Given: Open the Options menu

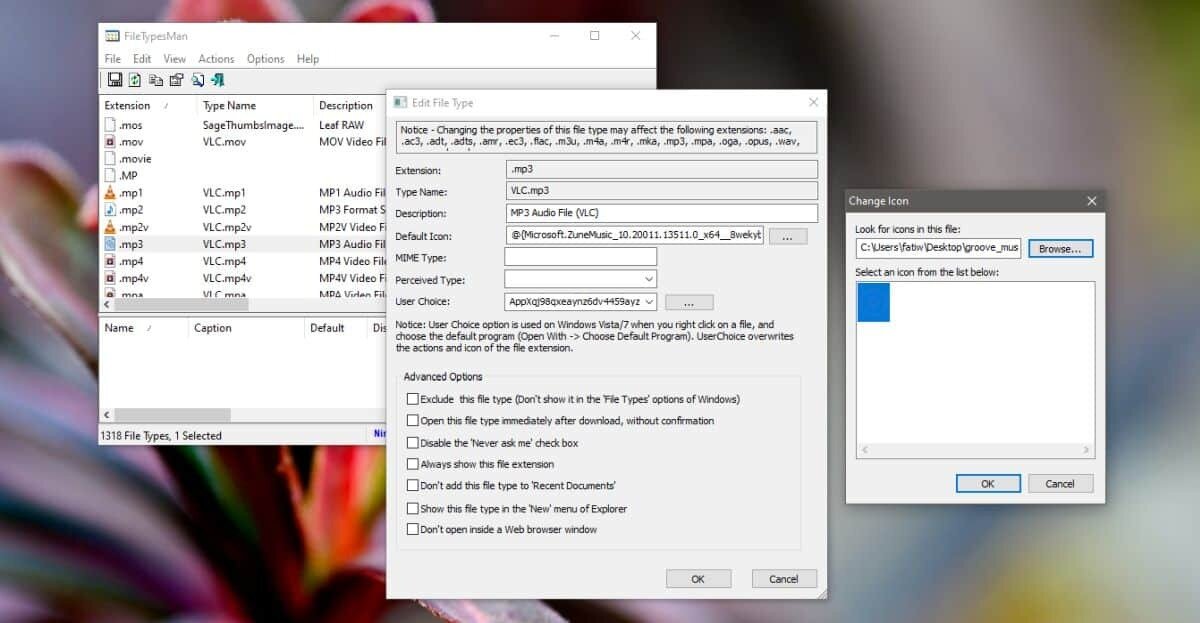Looking at the screenshot, I should point(265,59).
